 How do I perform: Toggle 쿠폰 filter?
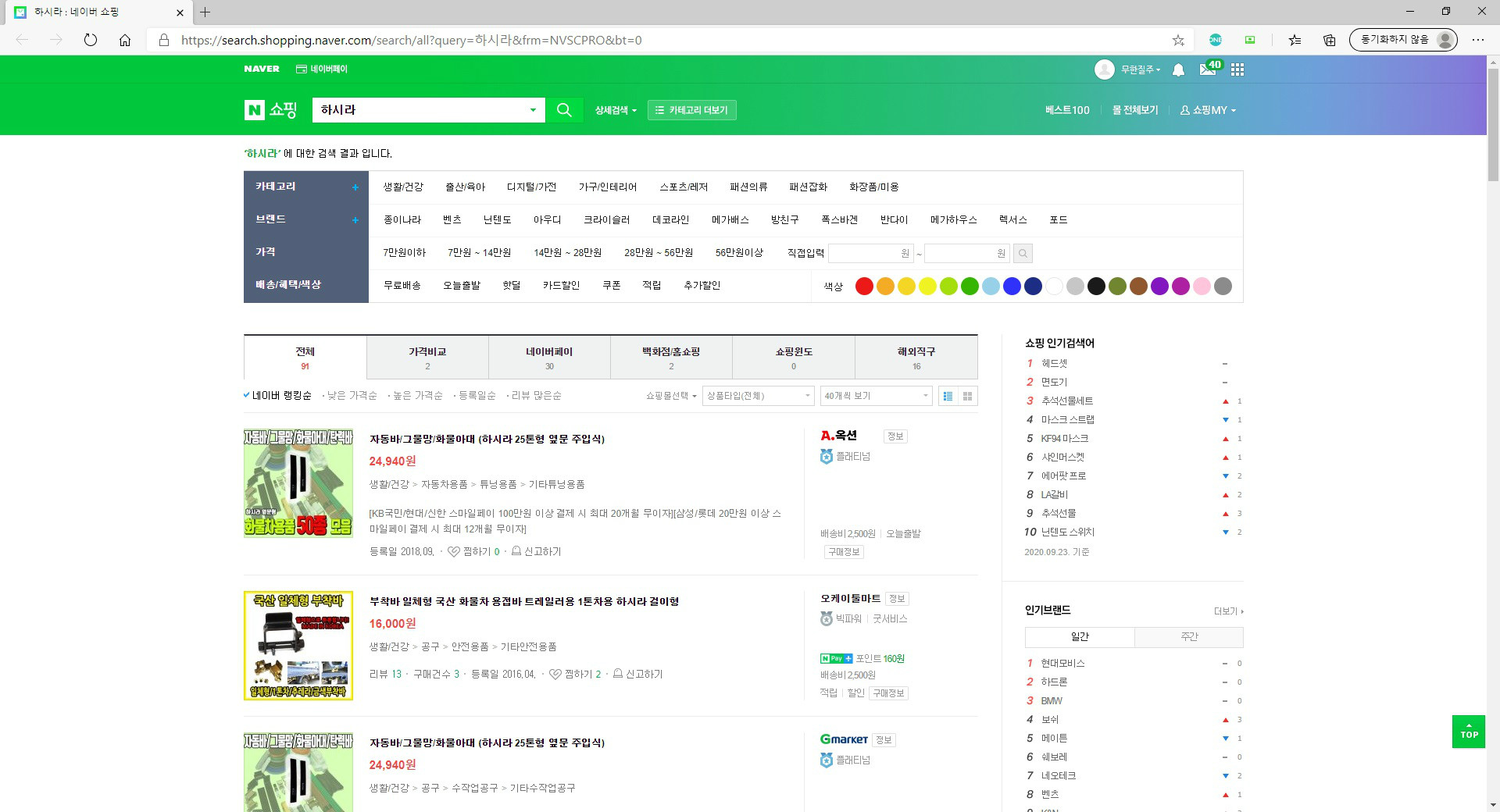pos(611,286)
